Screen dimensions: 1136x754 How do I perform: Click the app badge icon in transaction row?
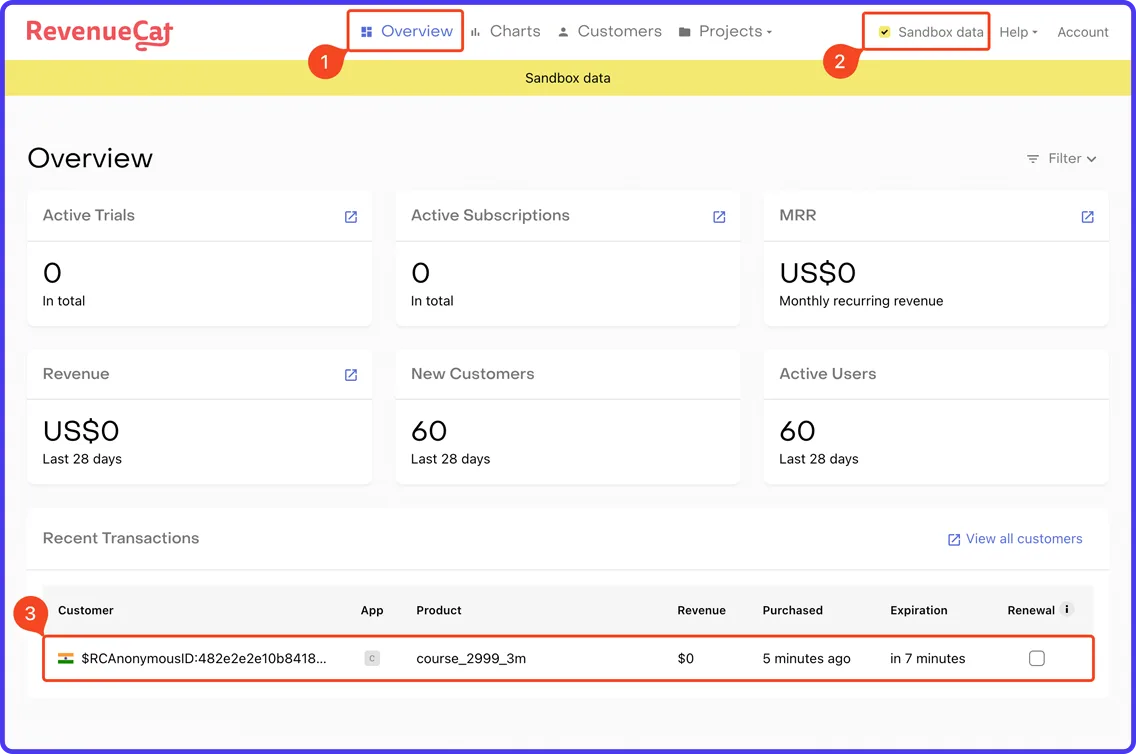coord(372,658)
